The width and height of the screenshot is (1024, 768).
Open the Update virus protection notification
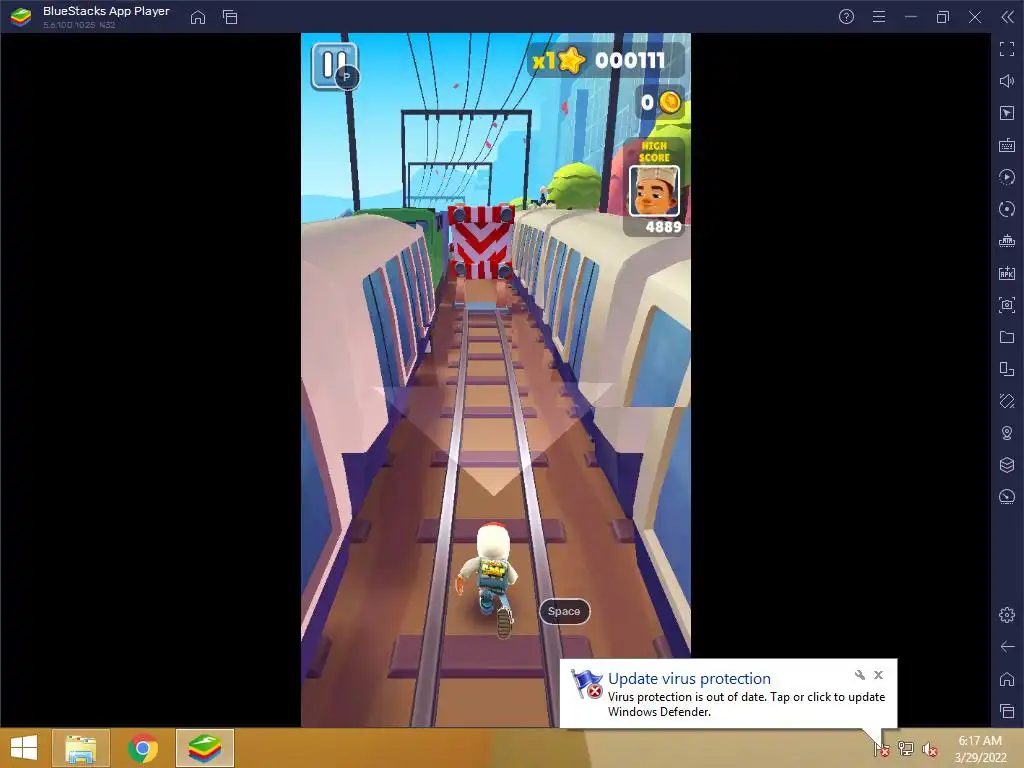point(689,679)
